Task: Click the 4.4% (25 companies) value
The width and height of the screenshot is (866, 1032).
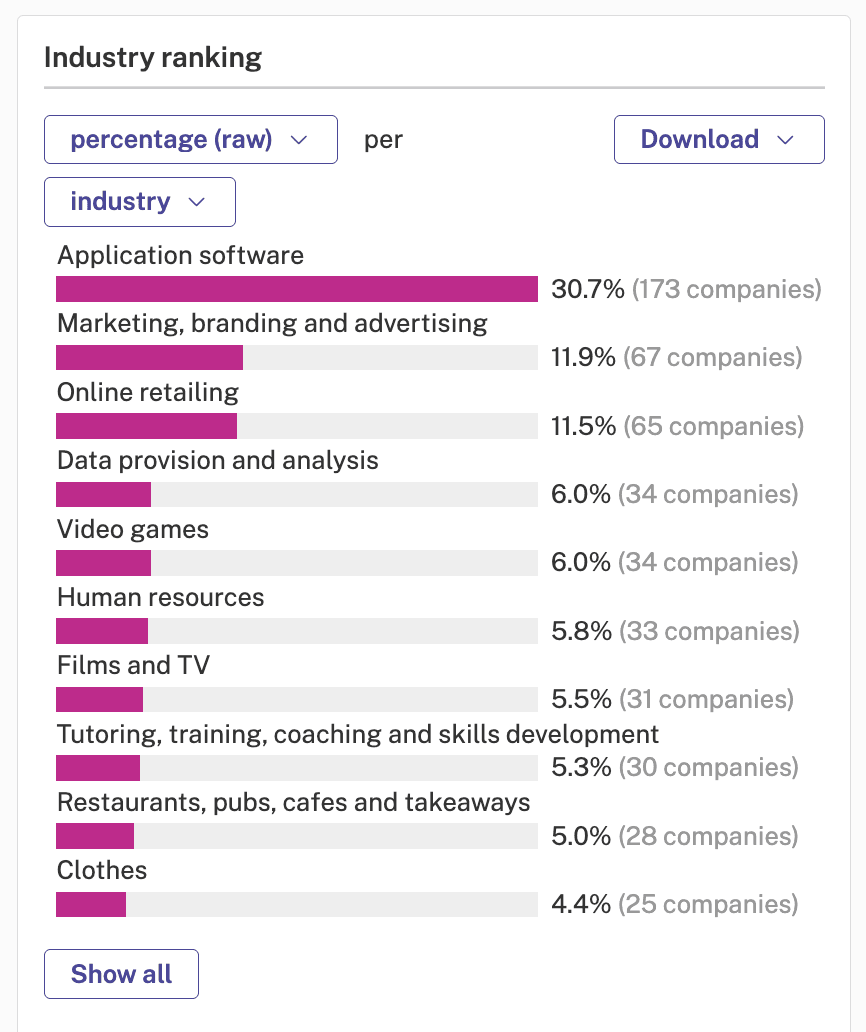Action: 675,904
